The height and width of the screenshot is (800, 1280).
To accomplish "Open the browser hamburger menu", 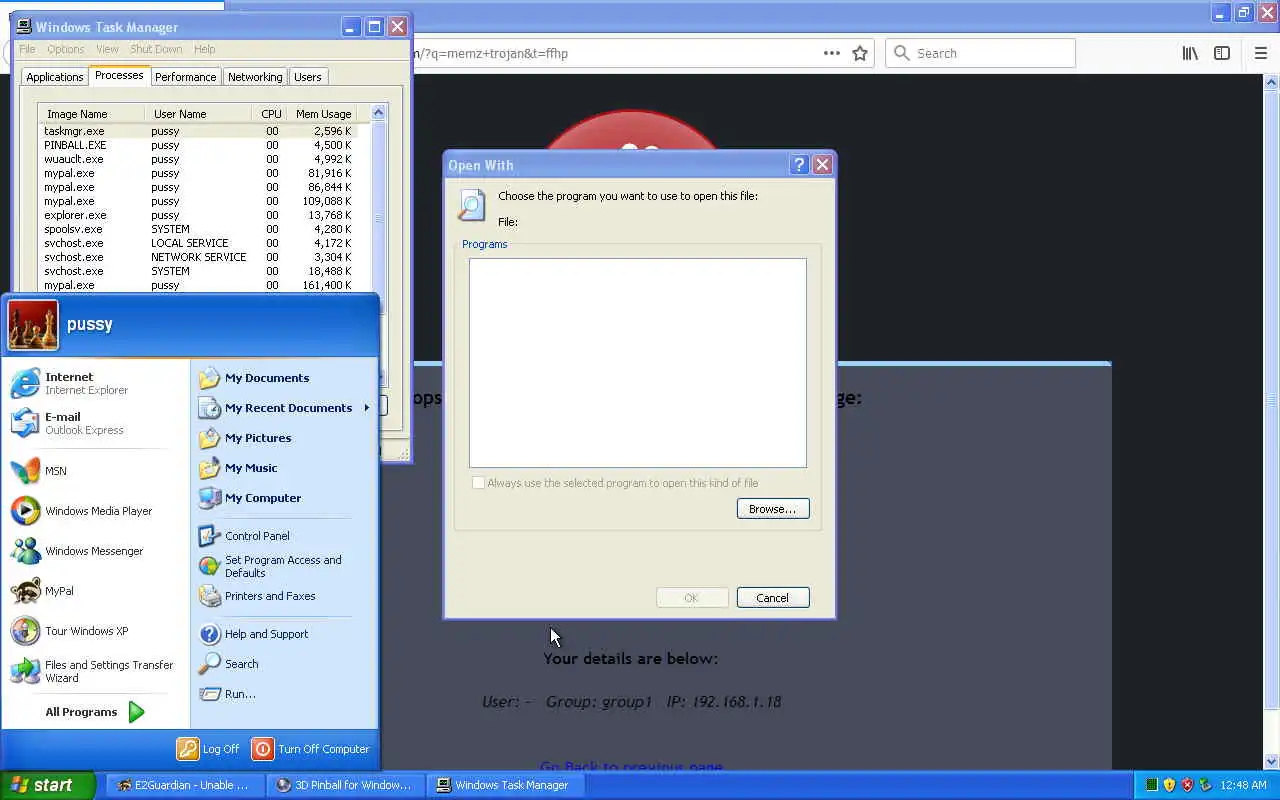I will (1260, 53).
